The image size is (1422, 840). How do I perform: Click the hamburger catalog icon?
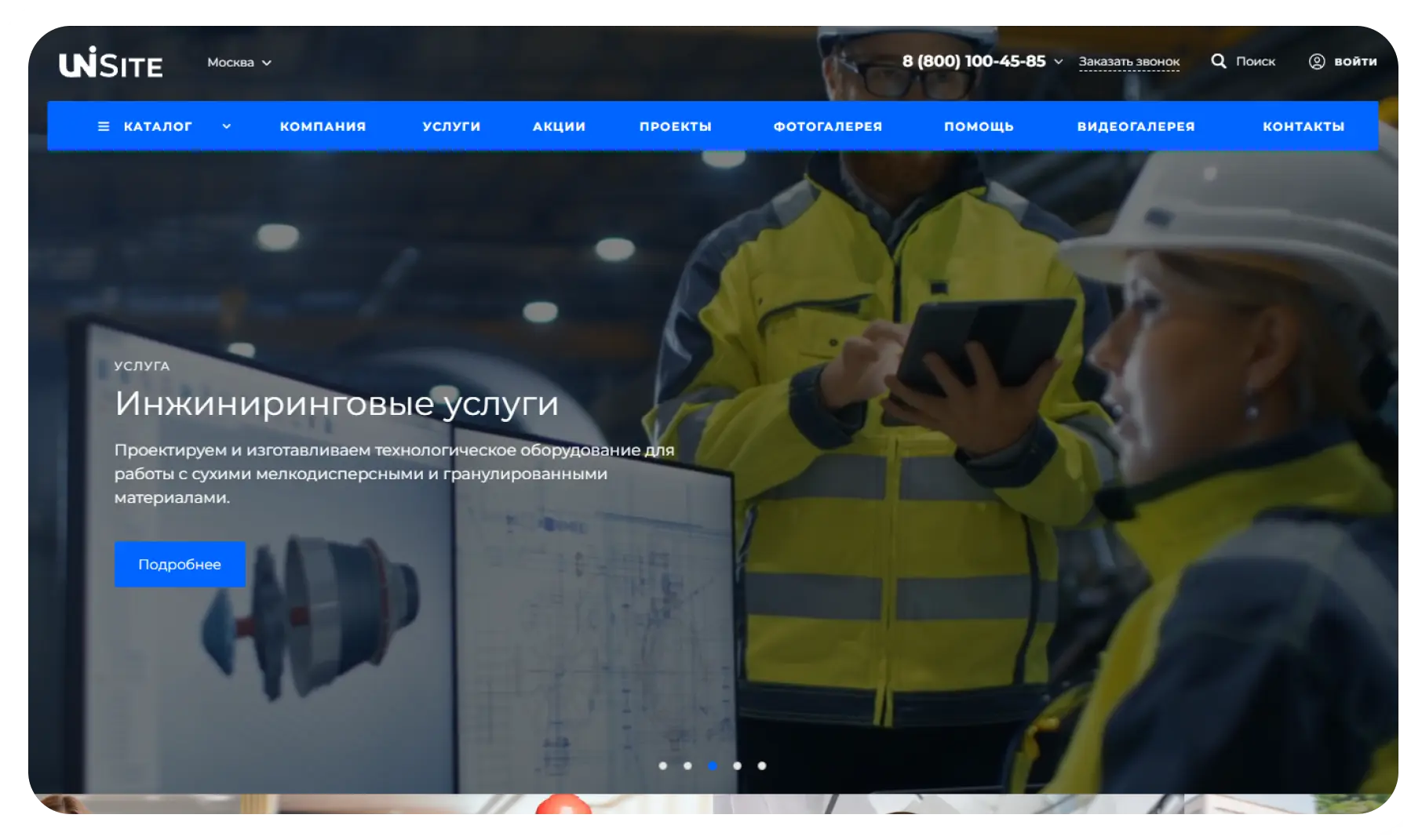(x=104, y=126)
